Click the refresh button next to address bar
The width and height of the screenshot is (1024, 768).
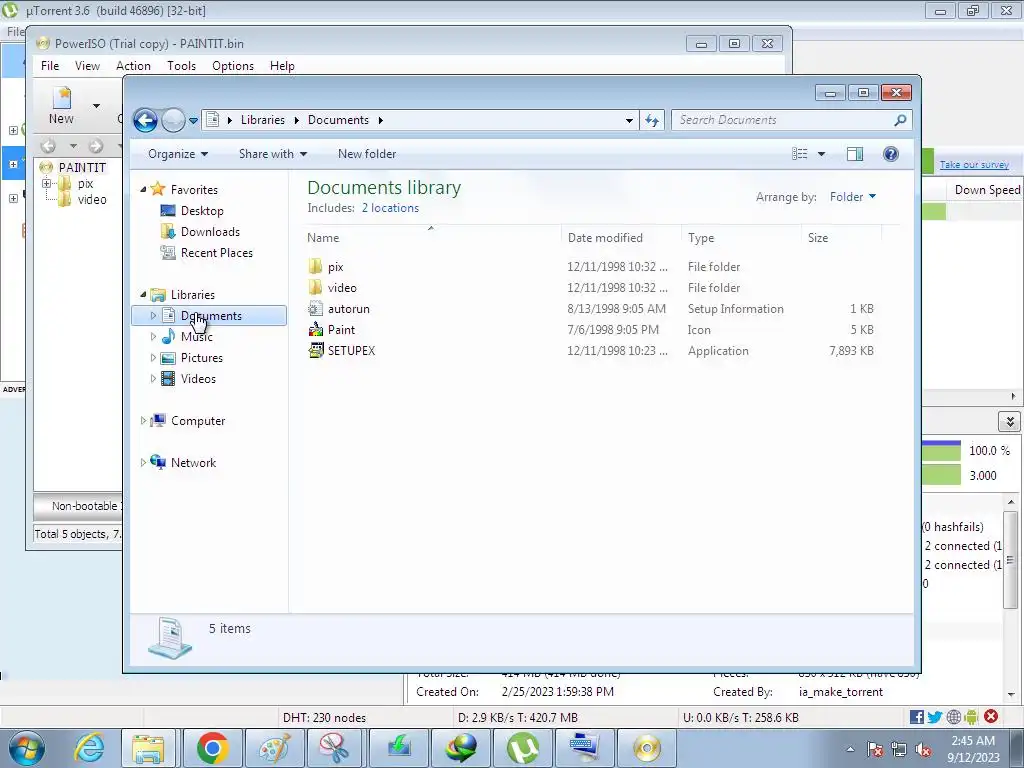[652, 120]
